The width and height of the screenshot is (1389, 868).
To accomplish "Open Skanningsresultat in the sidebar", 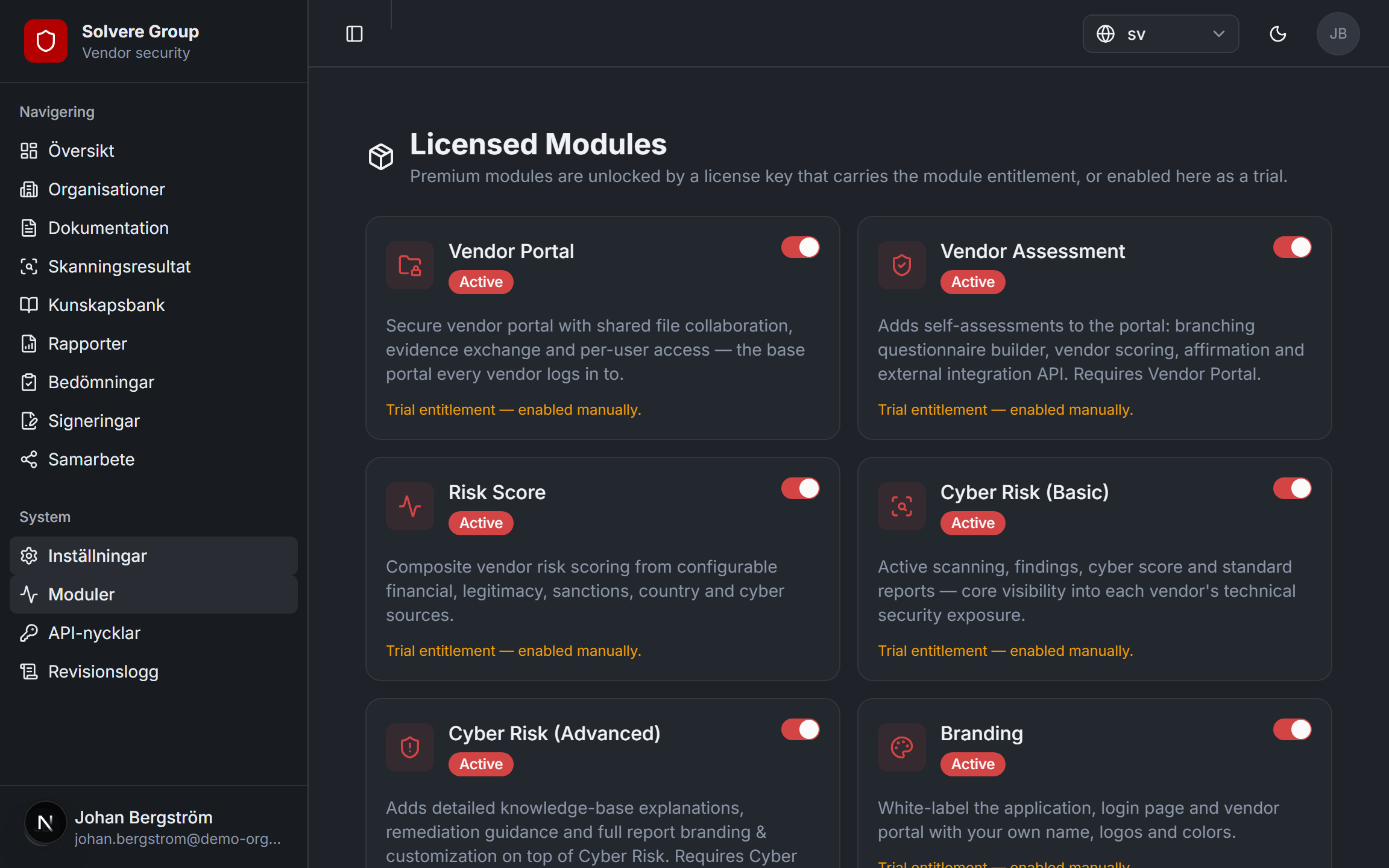I will (x=154, y=266).
